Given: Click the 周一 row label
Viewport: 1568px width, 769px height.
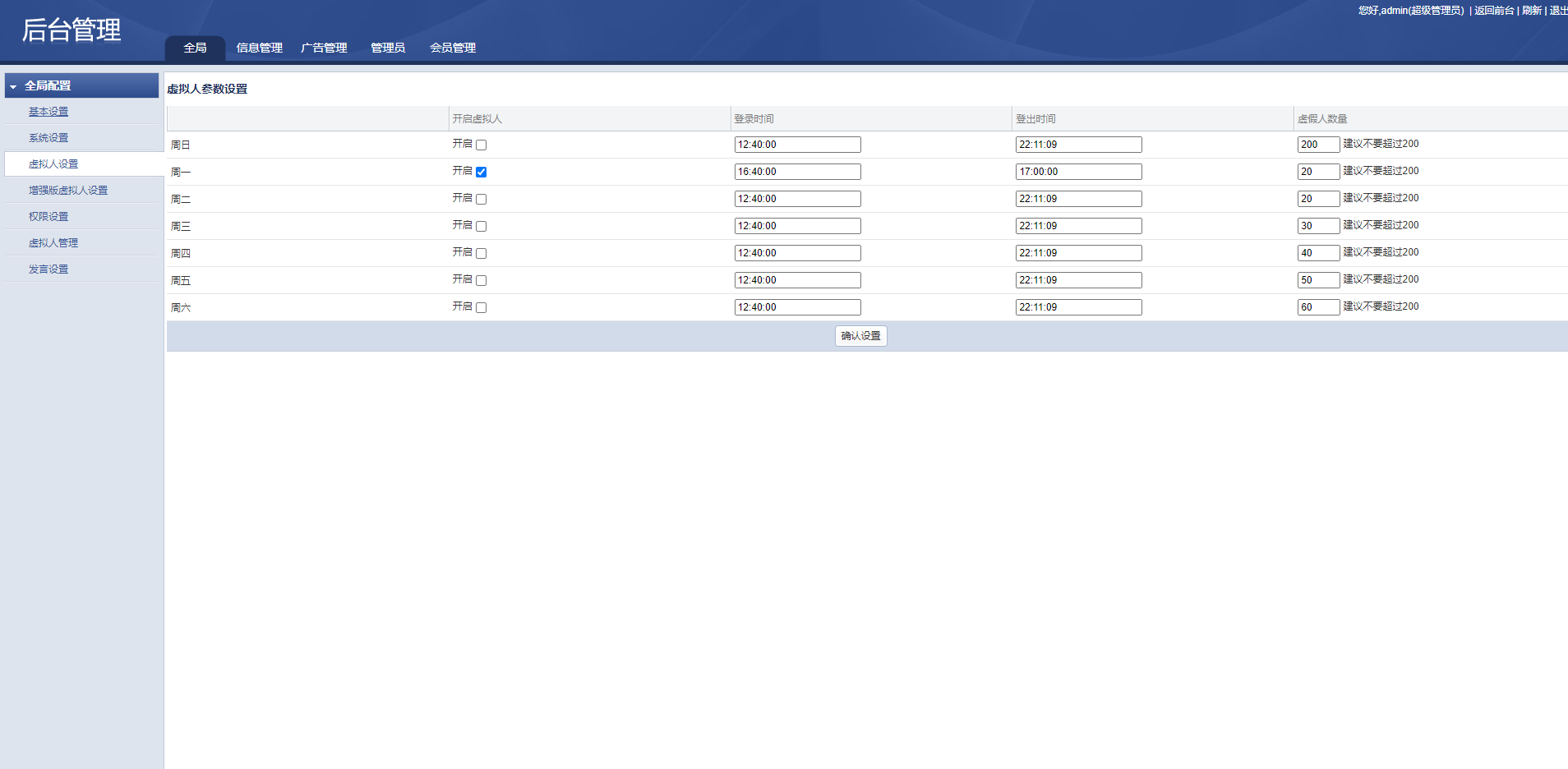Looking at the screenshot, I should 181,173.
